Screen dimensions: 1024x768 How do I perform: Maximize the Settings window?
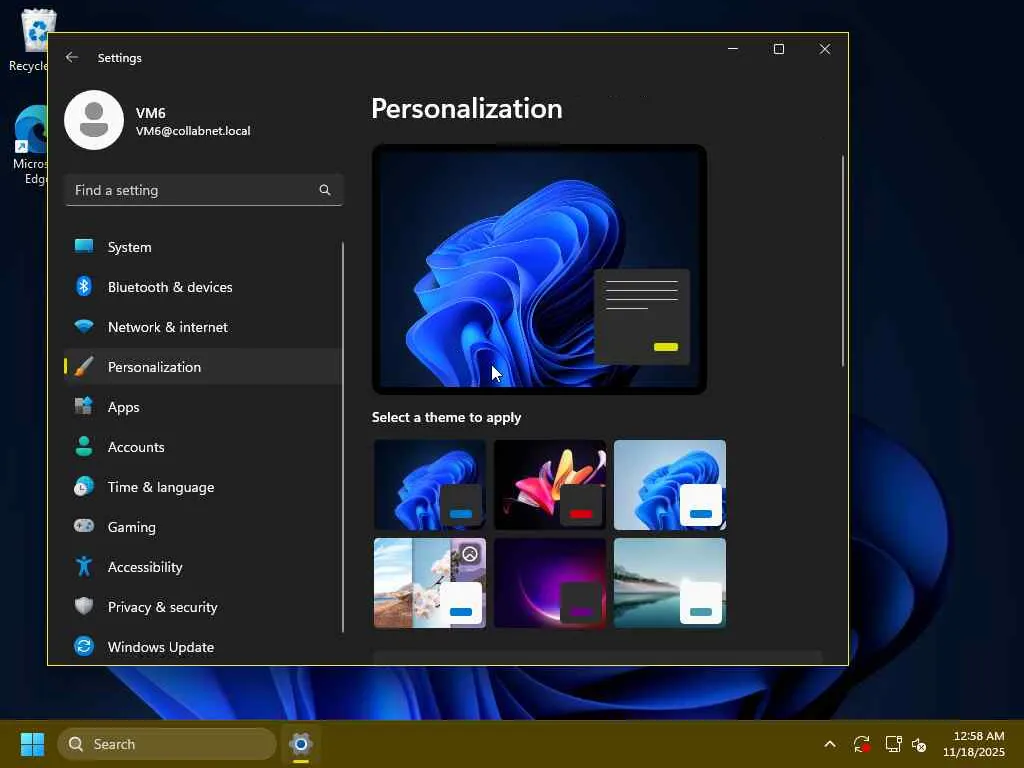pyautogui.click(x=778, y=49)
